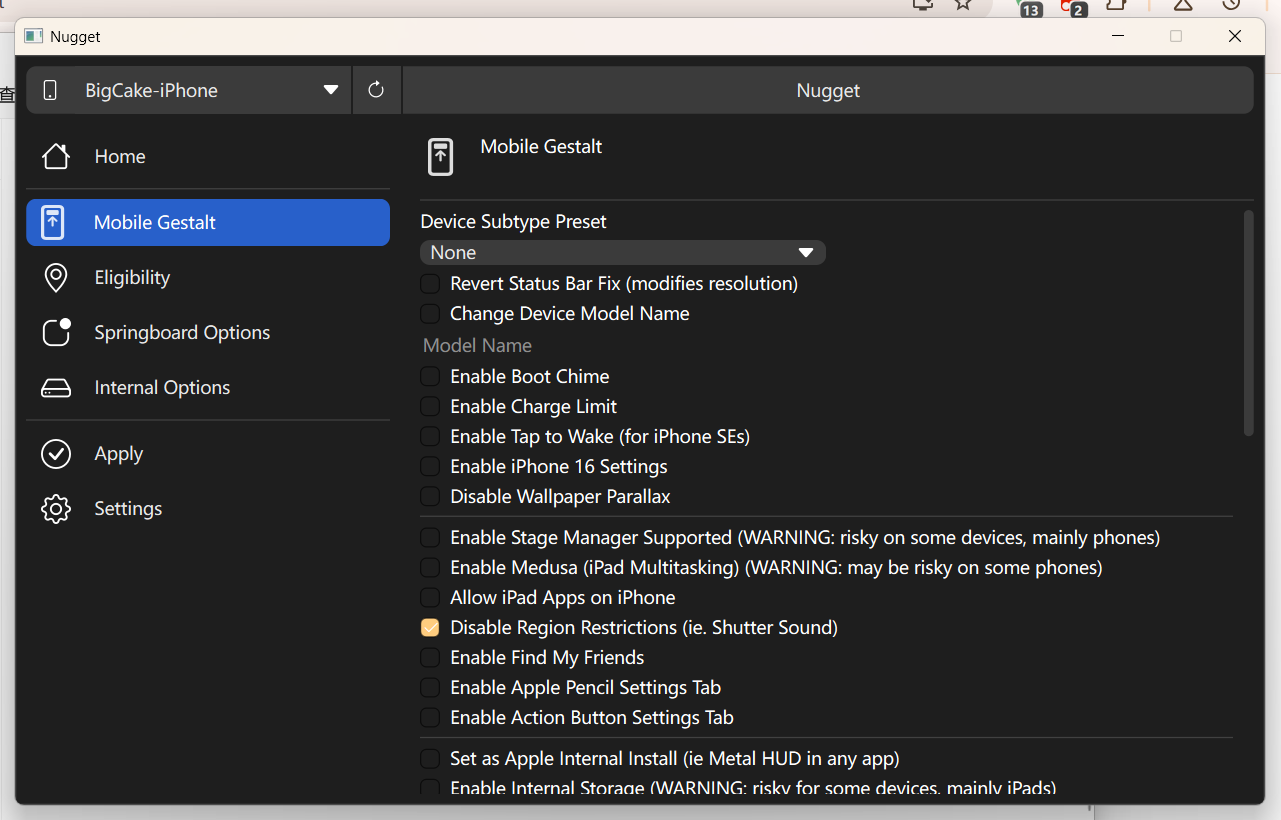1281x820 pixels.
Task: Go to the Apply page in sidebar
Action: pyautogui.click(x=208, y=454)
